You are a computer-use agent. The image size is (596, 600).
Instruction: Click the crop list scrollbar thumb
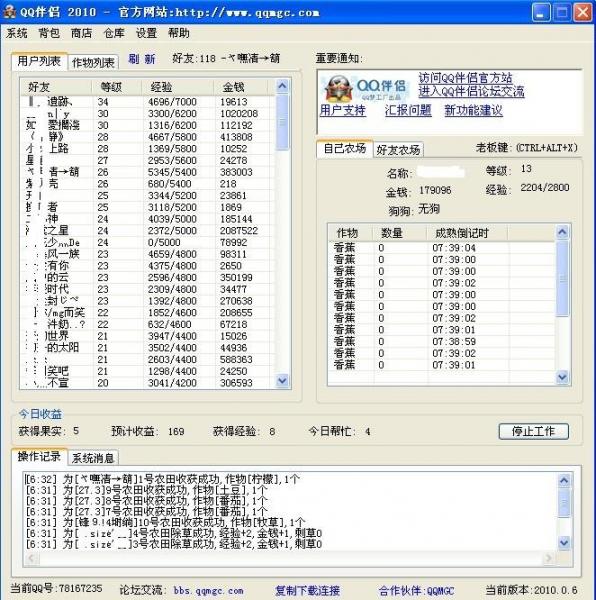562,278
